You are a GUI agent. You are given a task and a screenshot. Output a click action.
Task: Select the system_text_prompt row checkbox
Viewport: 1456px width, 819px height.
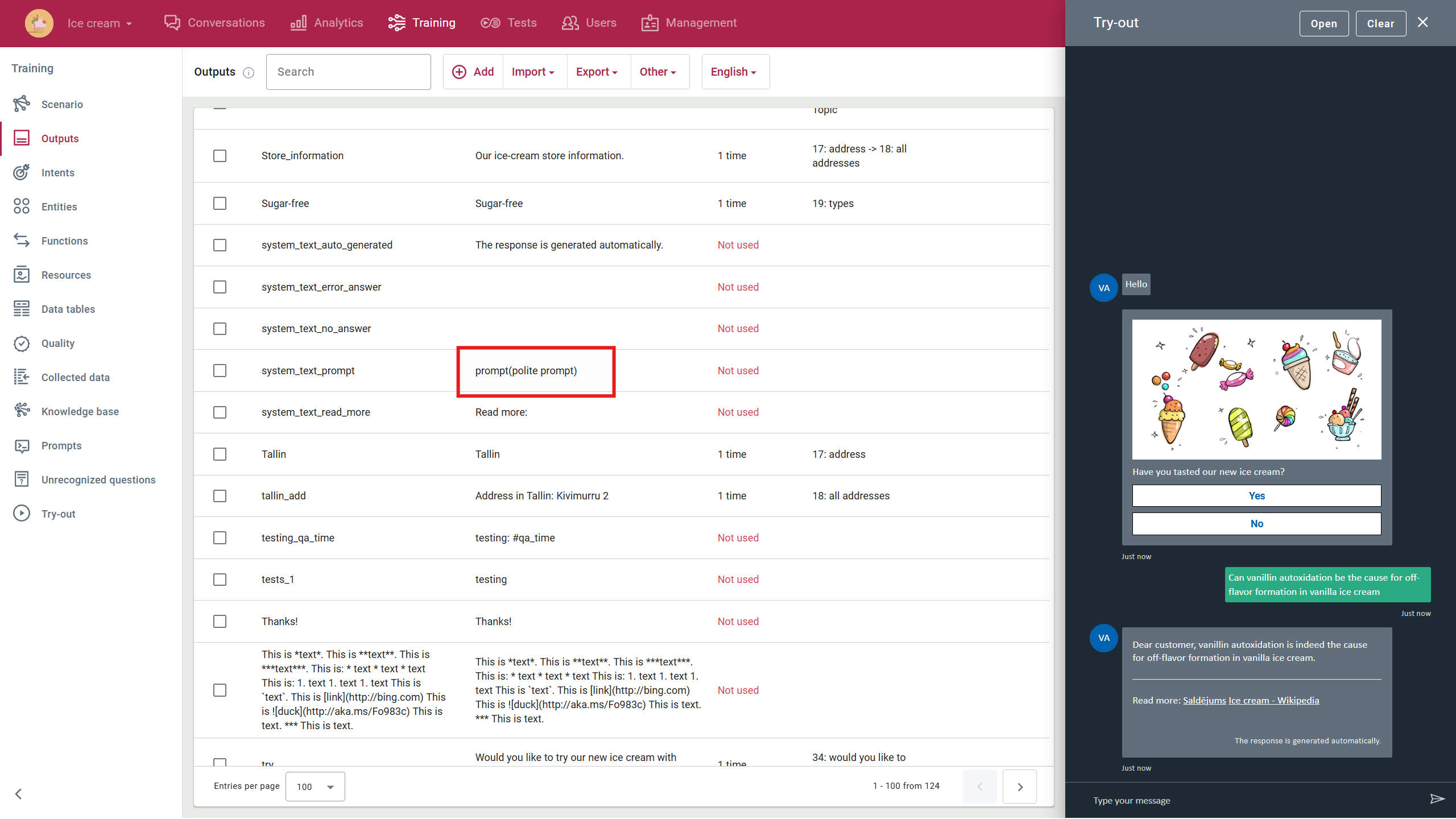220,371
